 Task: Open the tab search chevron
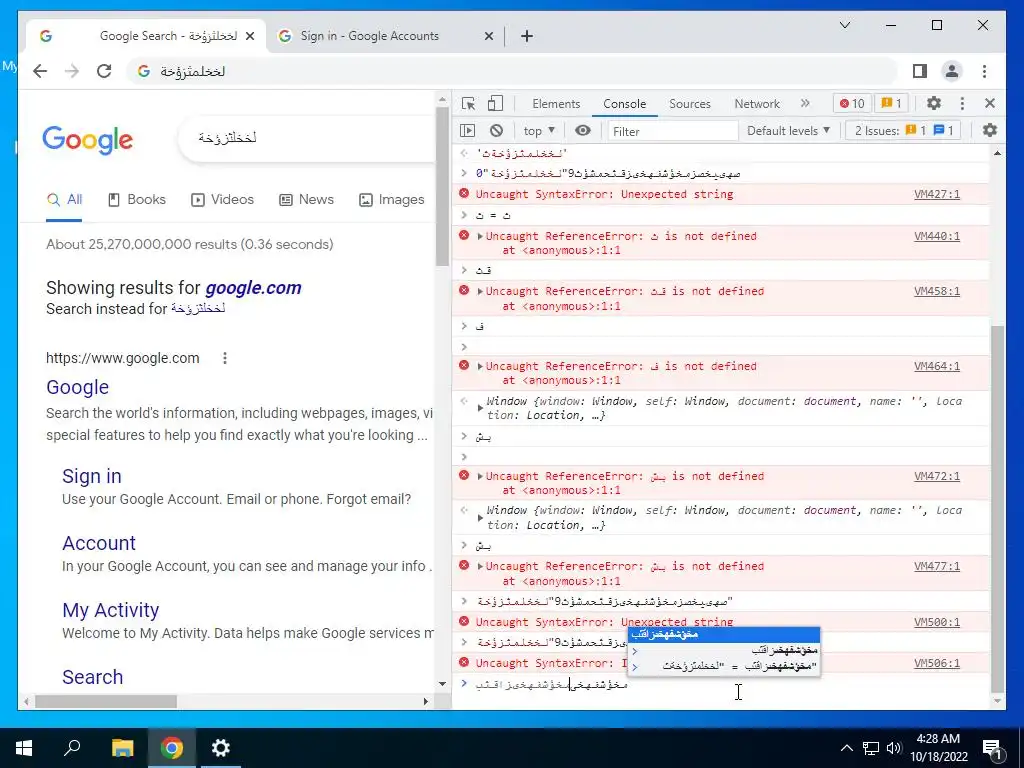click(844, 25)
